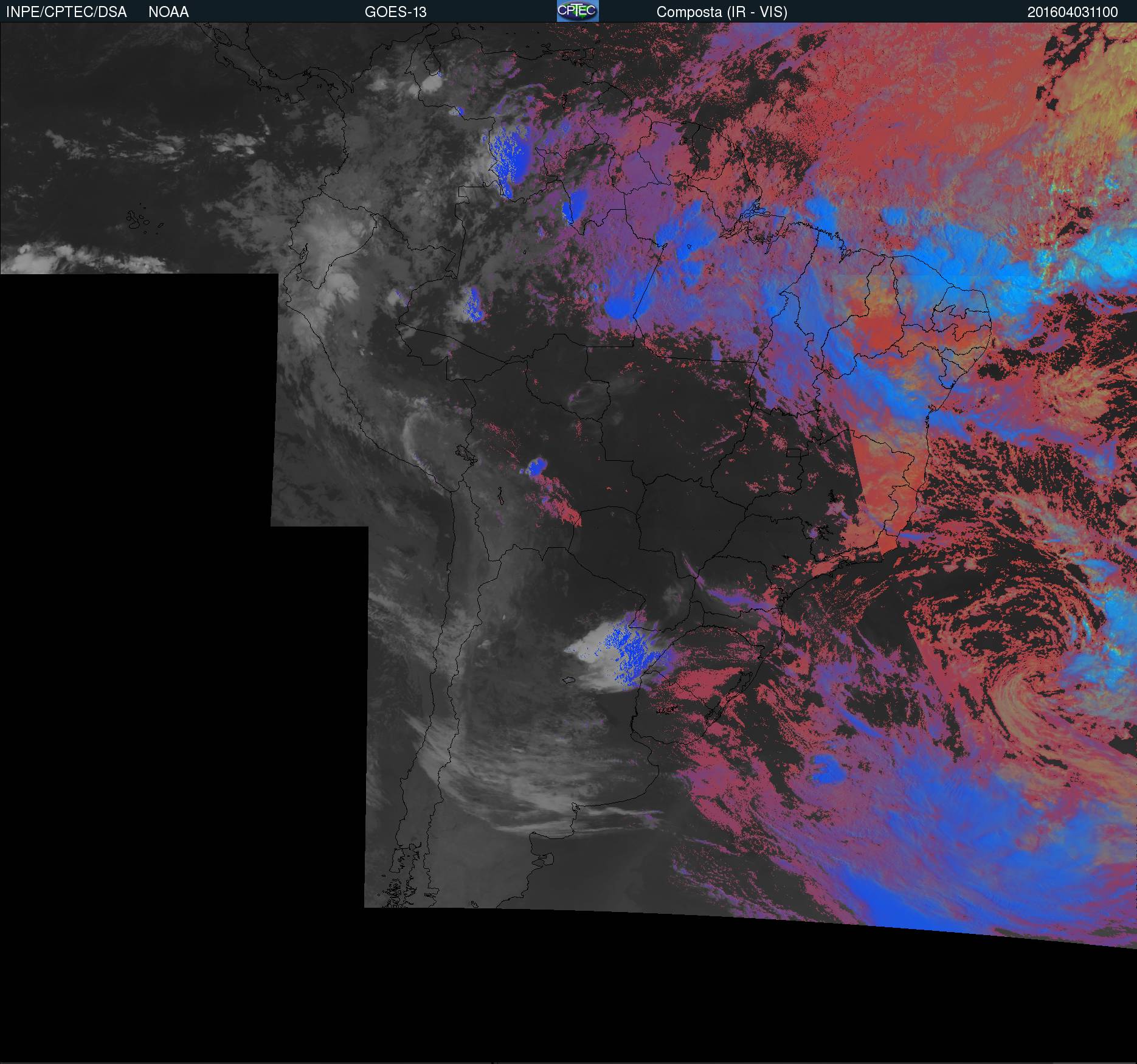Click the bright white clouds at the left Pacific edge

[x=36, y=258]
